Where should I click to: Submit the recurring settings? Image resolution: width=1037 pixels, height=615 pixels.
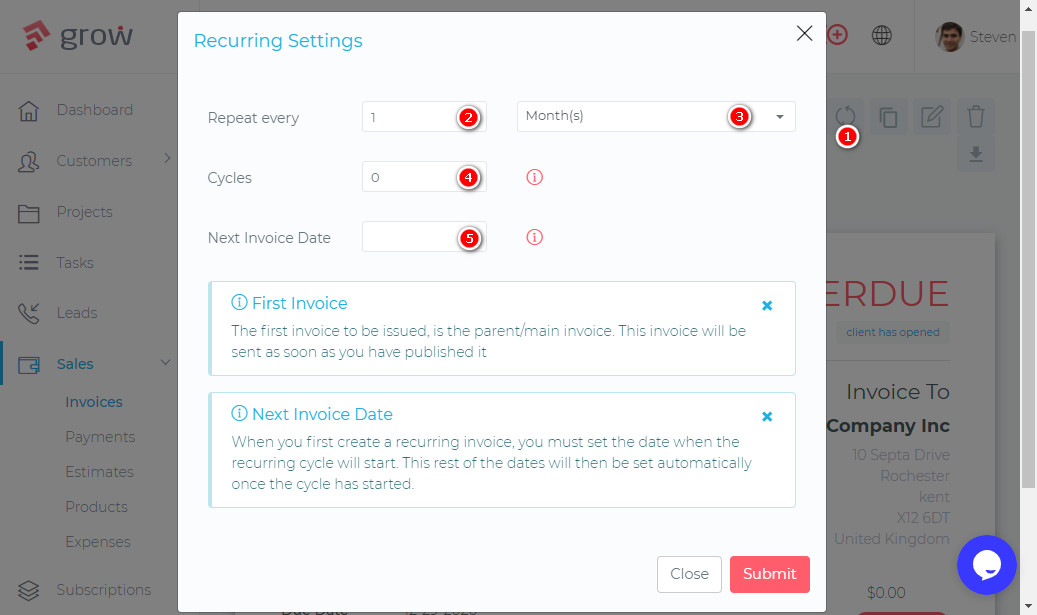[x=769, y=574]
